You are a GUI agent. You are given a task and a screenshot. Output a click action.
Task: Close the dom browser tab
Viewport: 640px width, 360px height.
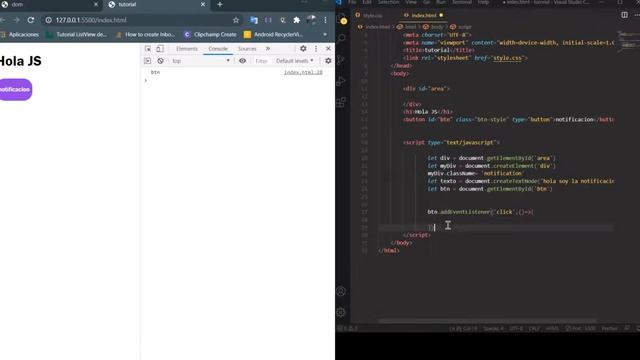96,4
